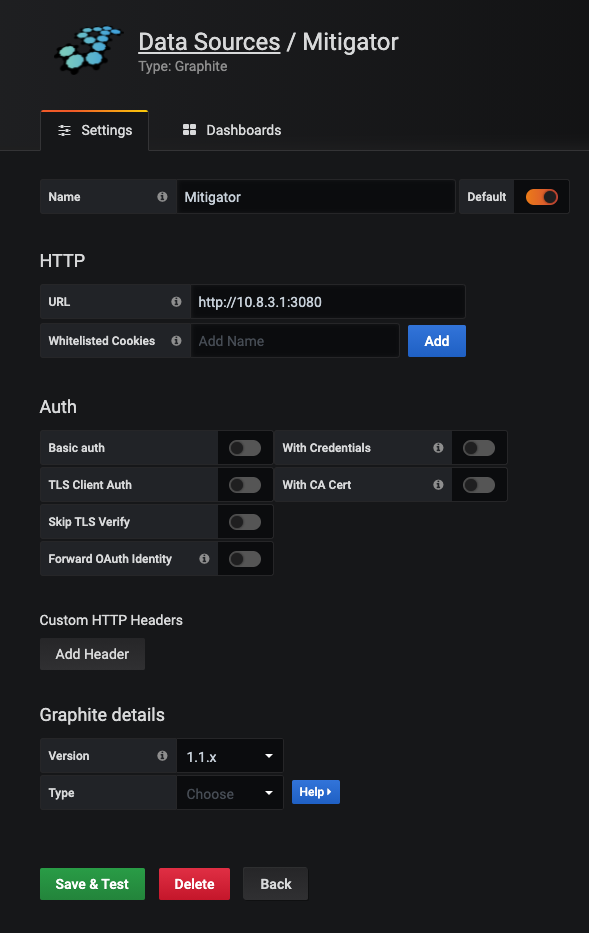Enable the With Credentials switch
589x933 pixels.
479,447
